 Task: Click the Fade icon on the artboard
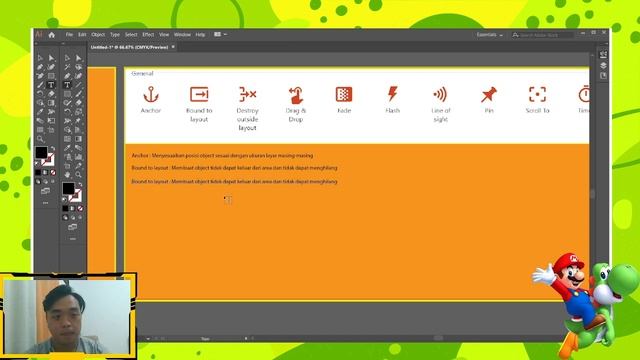(344, 94)
